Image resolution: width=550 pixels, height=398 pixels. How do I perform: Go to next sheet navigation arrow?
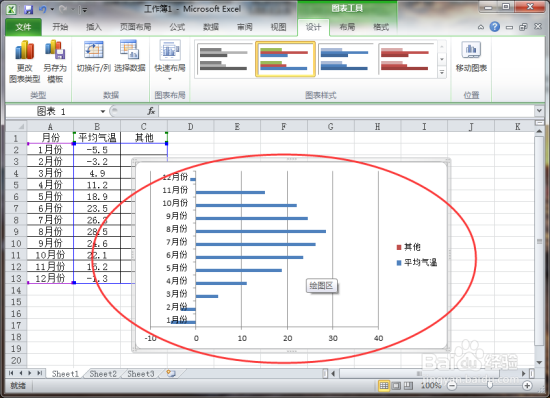(x=30, y=373)
